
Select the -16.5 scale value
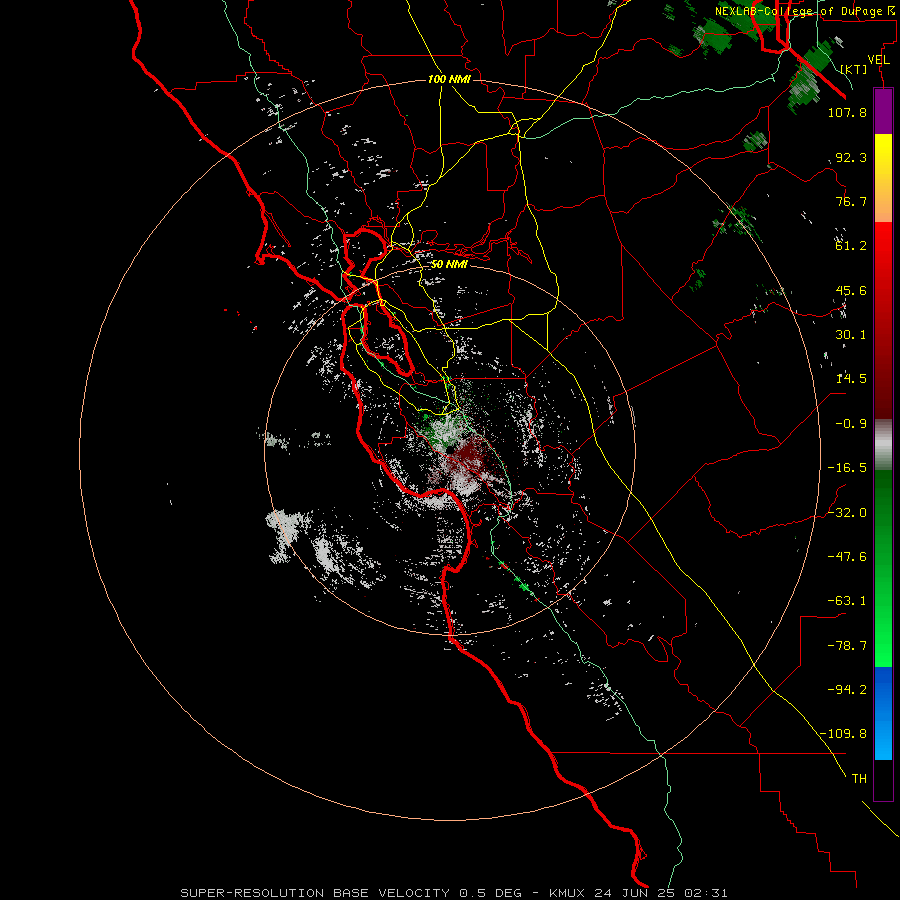[847, 468]
